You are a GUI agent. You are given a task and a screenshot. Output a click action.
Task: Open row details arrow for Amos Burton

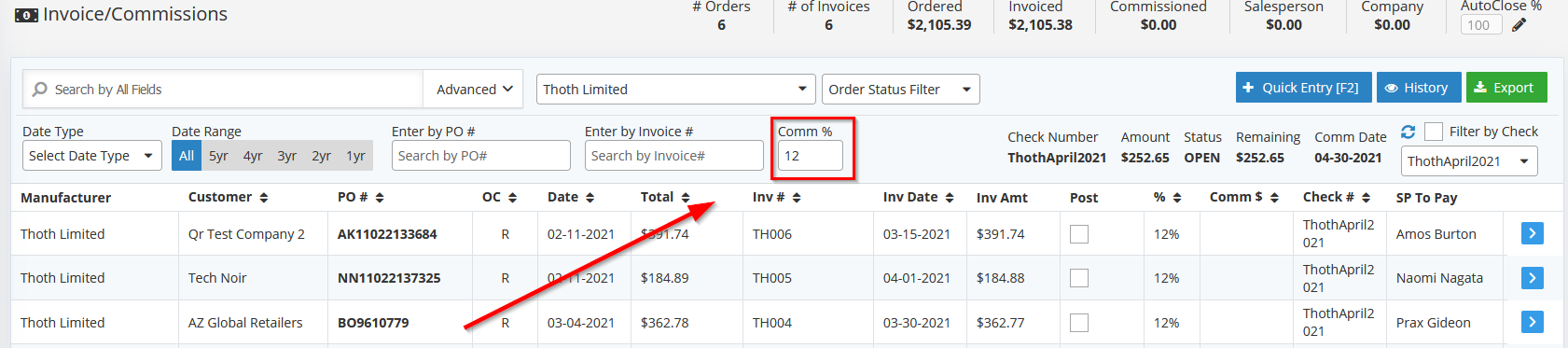(1532, 233)
